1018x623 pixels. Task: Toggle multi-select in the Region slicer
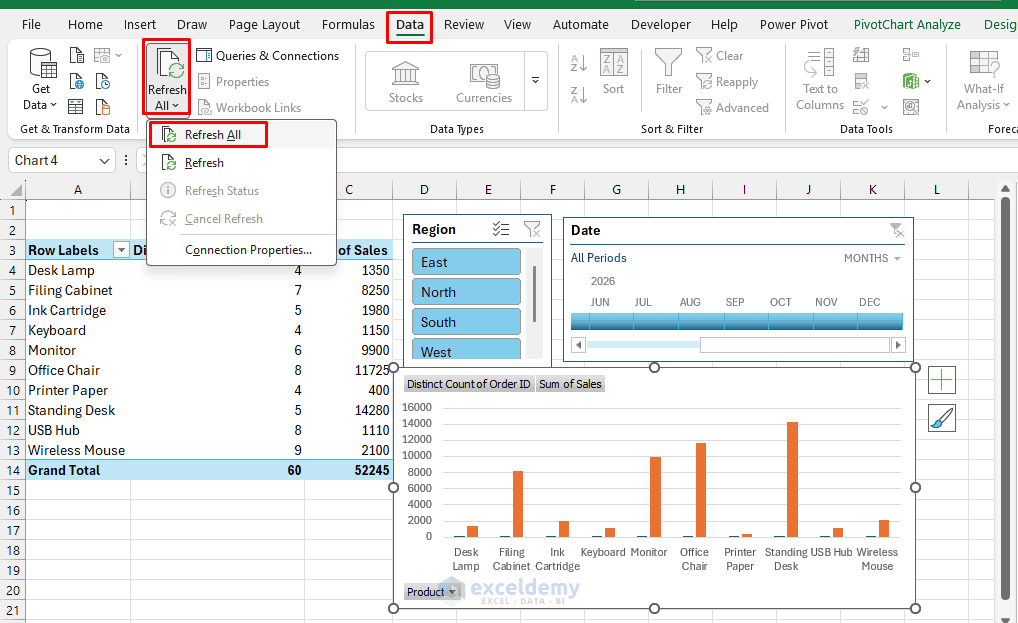(501, 229)
